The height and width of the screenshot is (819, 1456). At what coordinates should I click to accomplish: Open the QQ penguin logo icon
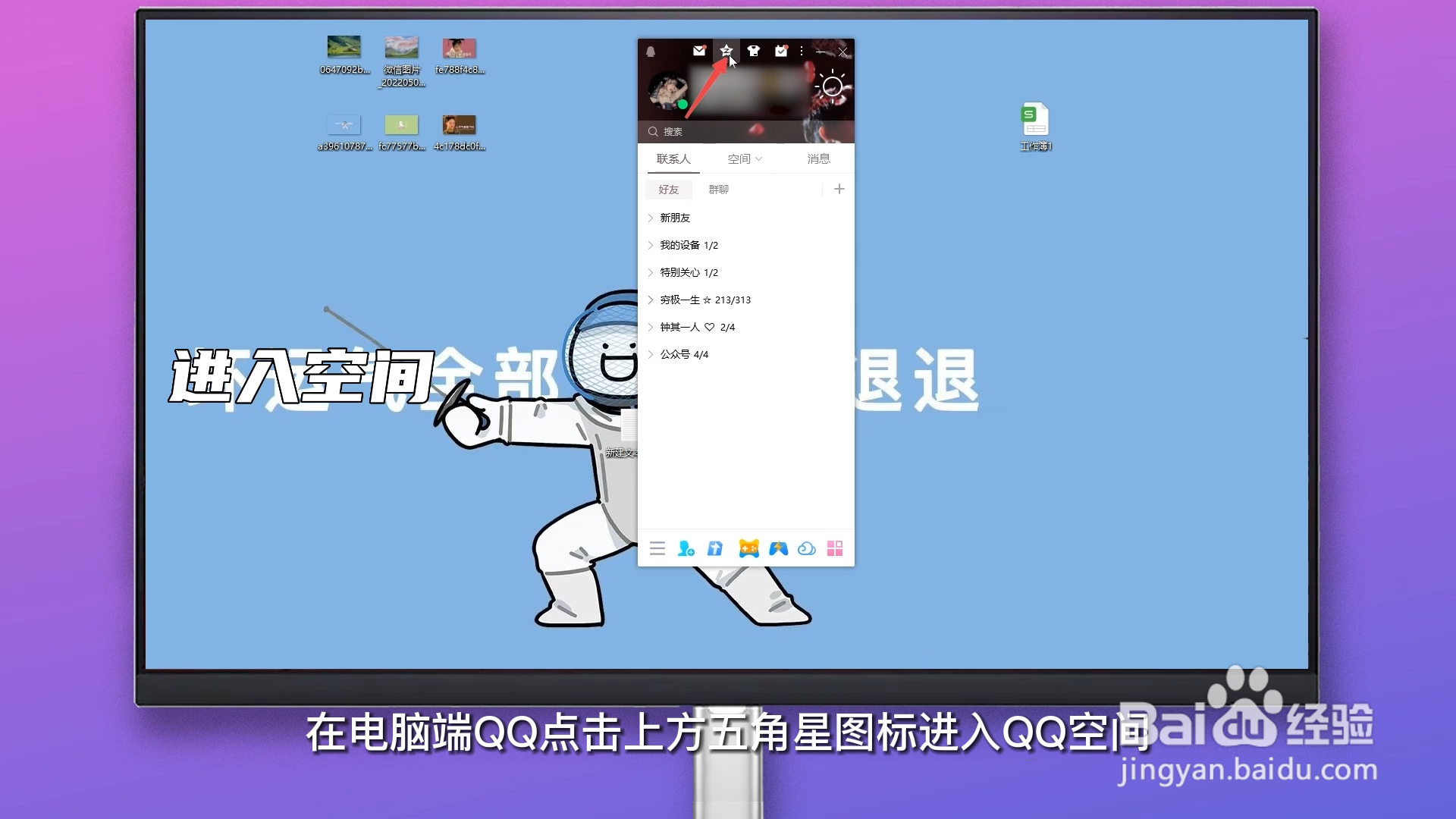click(x=651, y=52)
